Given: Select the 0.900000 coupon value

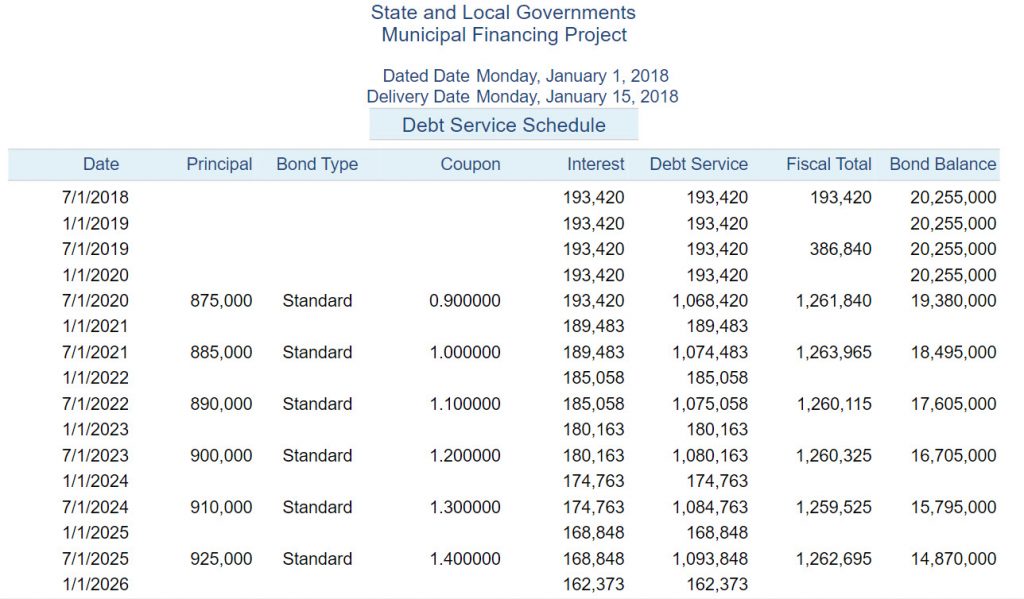Looking at the screenshot, I should 465,301.
